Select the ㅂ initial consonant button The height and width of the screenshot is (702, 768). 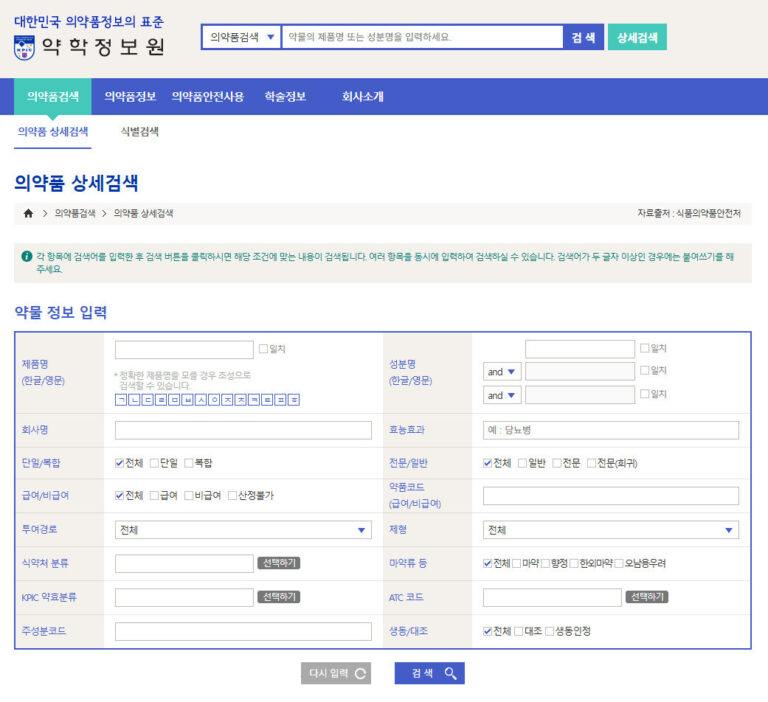(187, 400)
